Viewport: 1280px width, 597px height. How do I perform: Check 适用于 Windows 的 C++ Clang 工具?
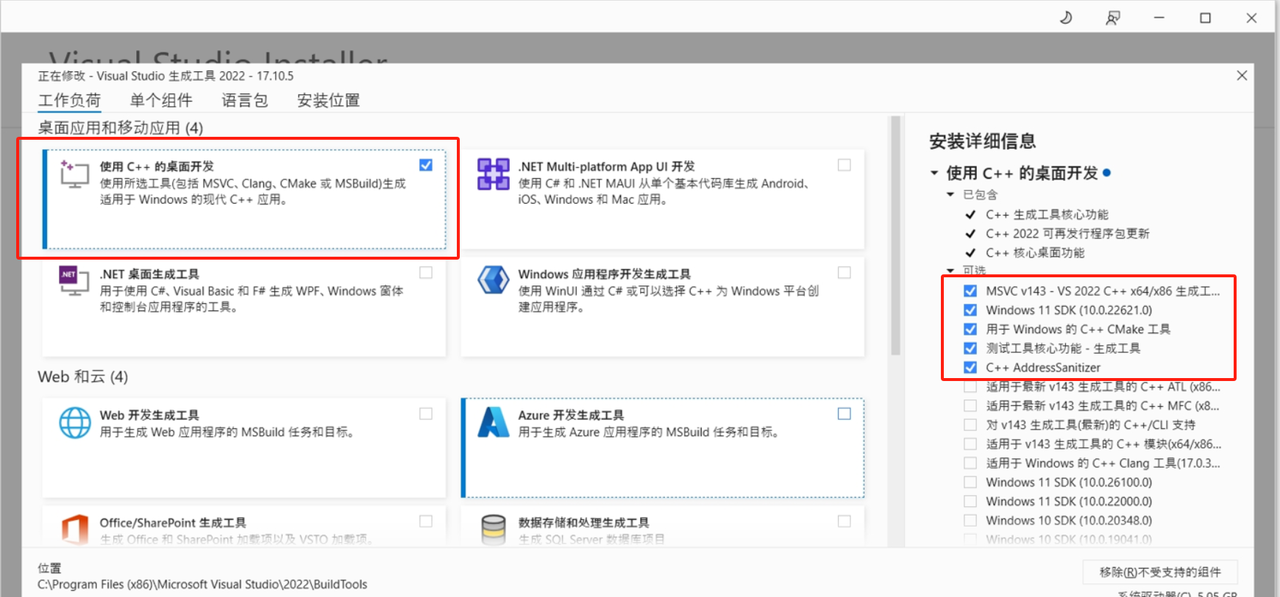(970, 463)
